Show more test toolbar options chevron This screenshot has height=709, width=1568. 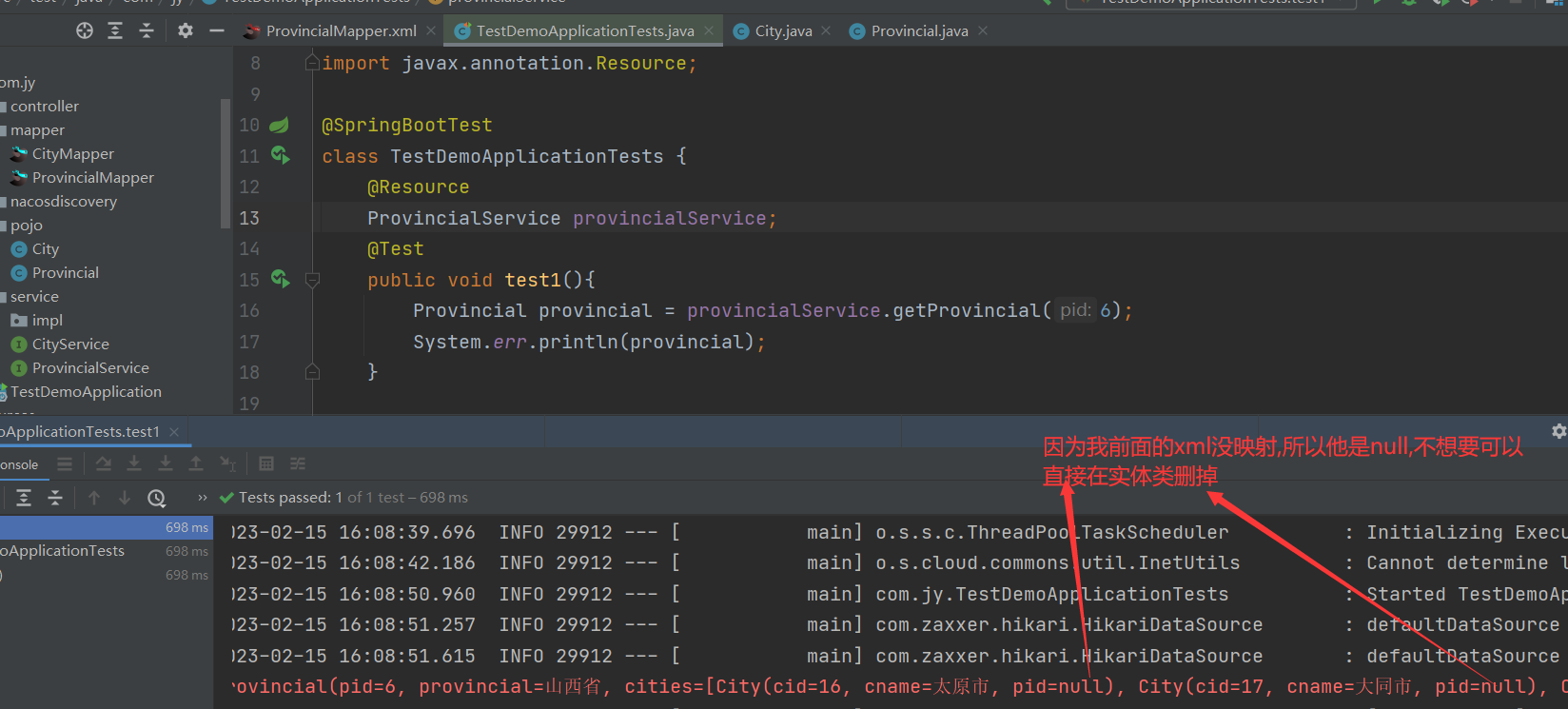tap(202, 498)
